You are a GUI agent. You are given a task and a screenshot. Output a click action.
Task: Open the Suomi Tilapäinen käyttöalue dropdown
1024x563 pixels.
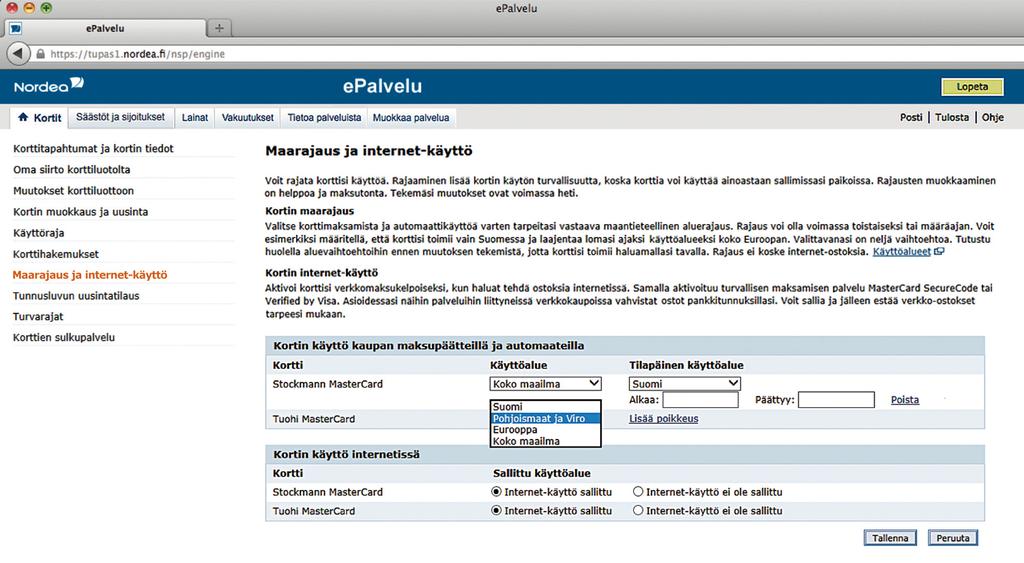pyautogui.click(x=684, y=384)
